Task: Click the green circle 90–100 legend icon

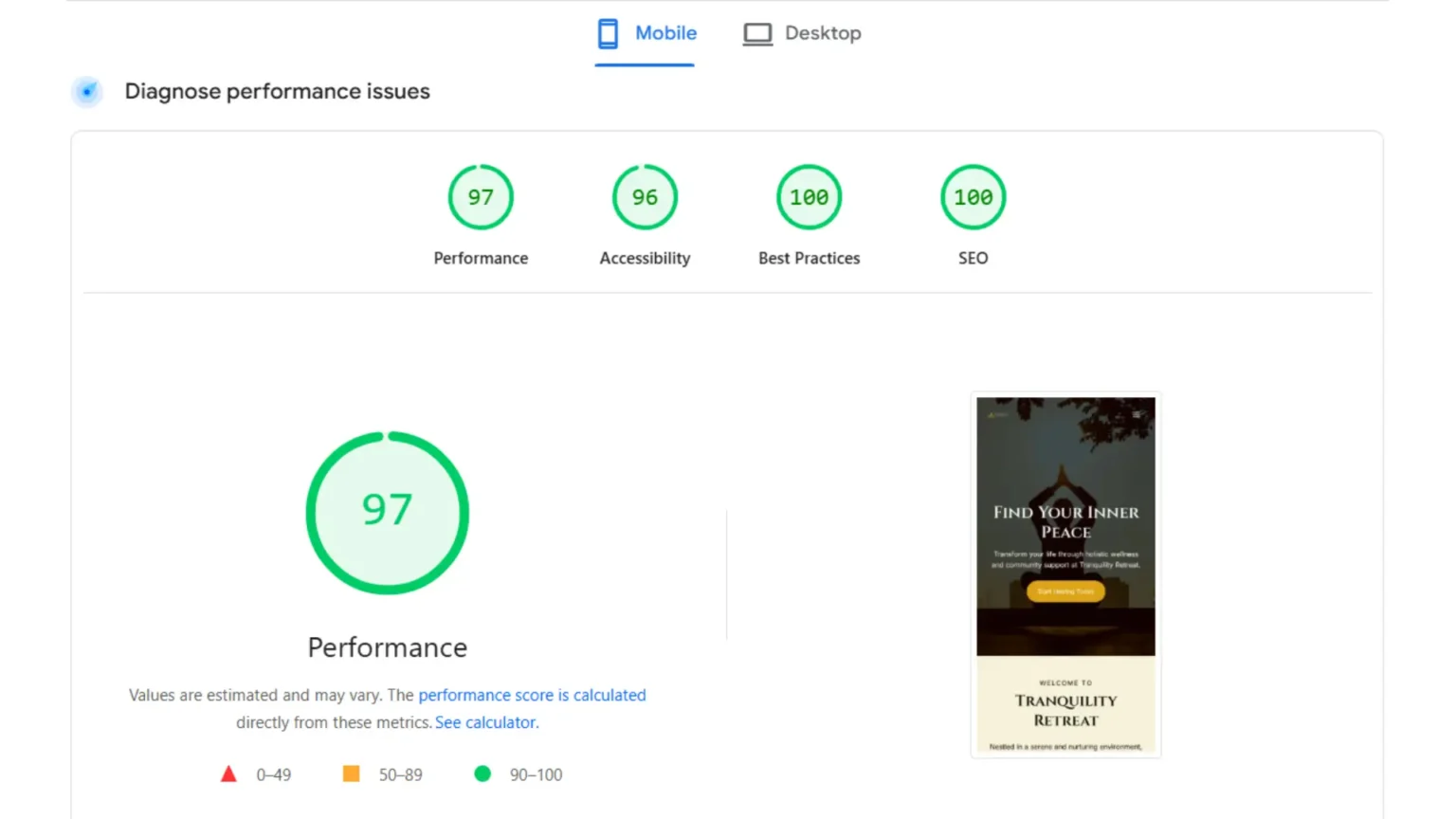Action: [482, 773]
